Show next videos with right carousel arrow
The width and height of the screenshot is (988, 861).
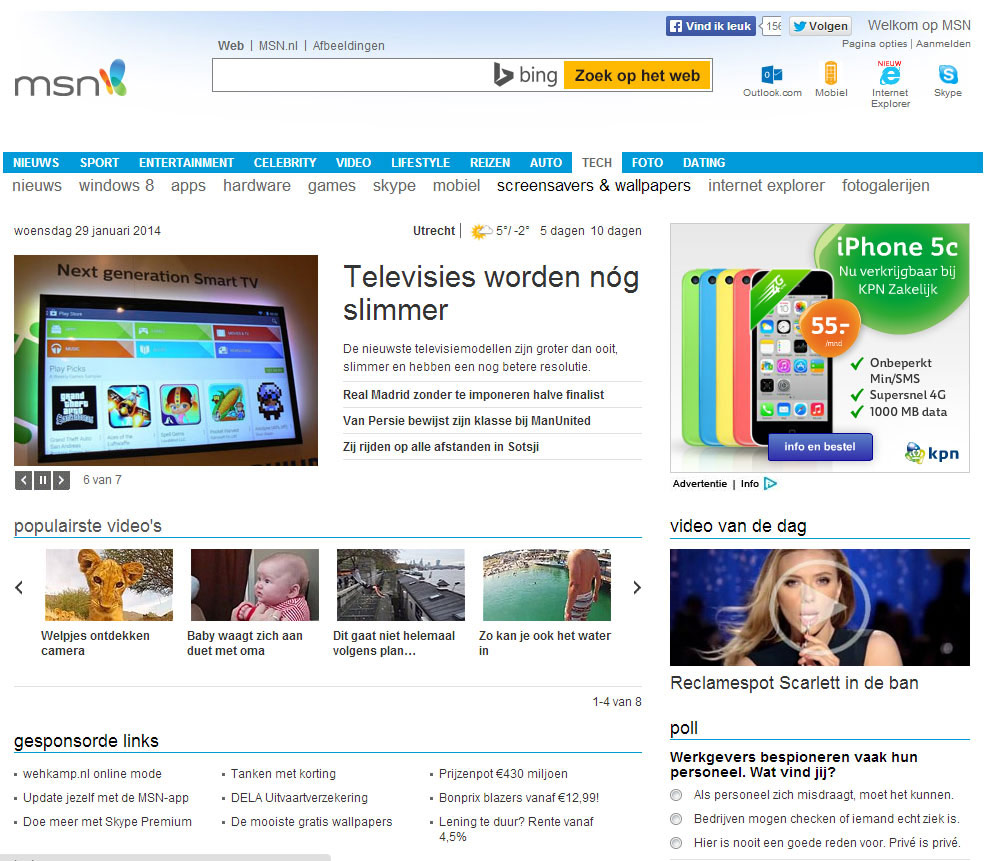coord(637,588)
